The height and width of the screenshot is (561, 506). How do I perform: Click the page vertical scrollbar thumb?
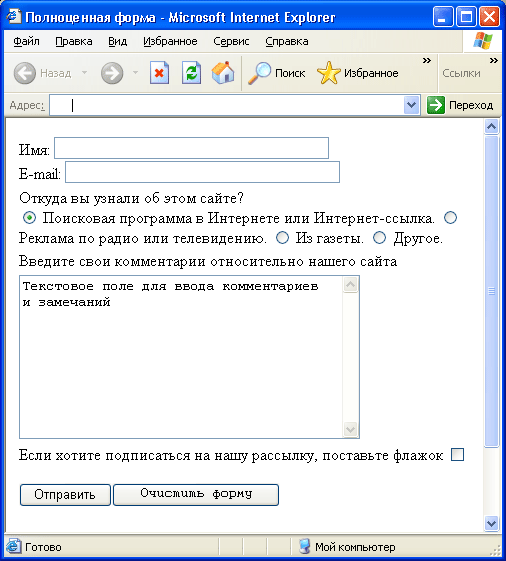(492, 291)
